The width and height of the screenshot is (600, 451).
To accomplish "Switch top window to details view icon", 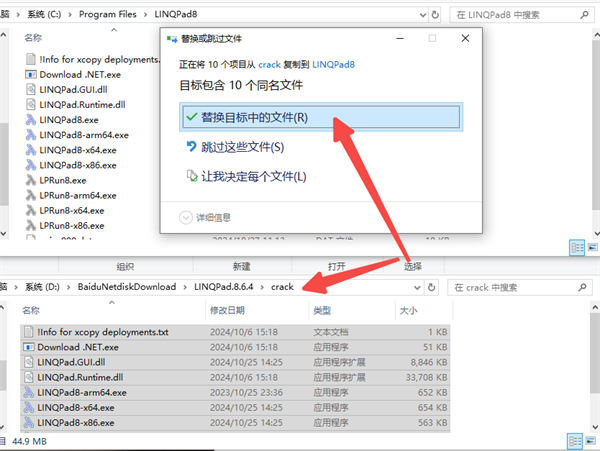I will pos(577,248).
